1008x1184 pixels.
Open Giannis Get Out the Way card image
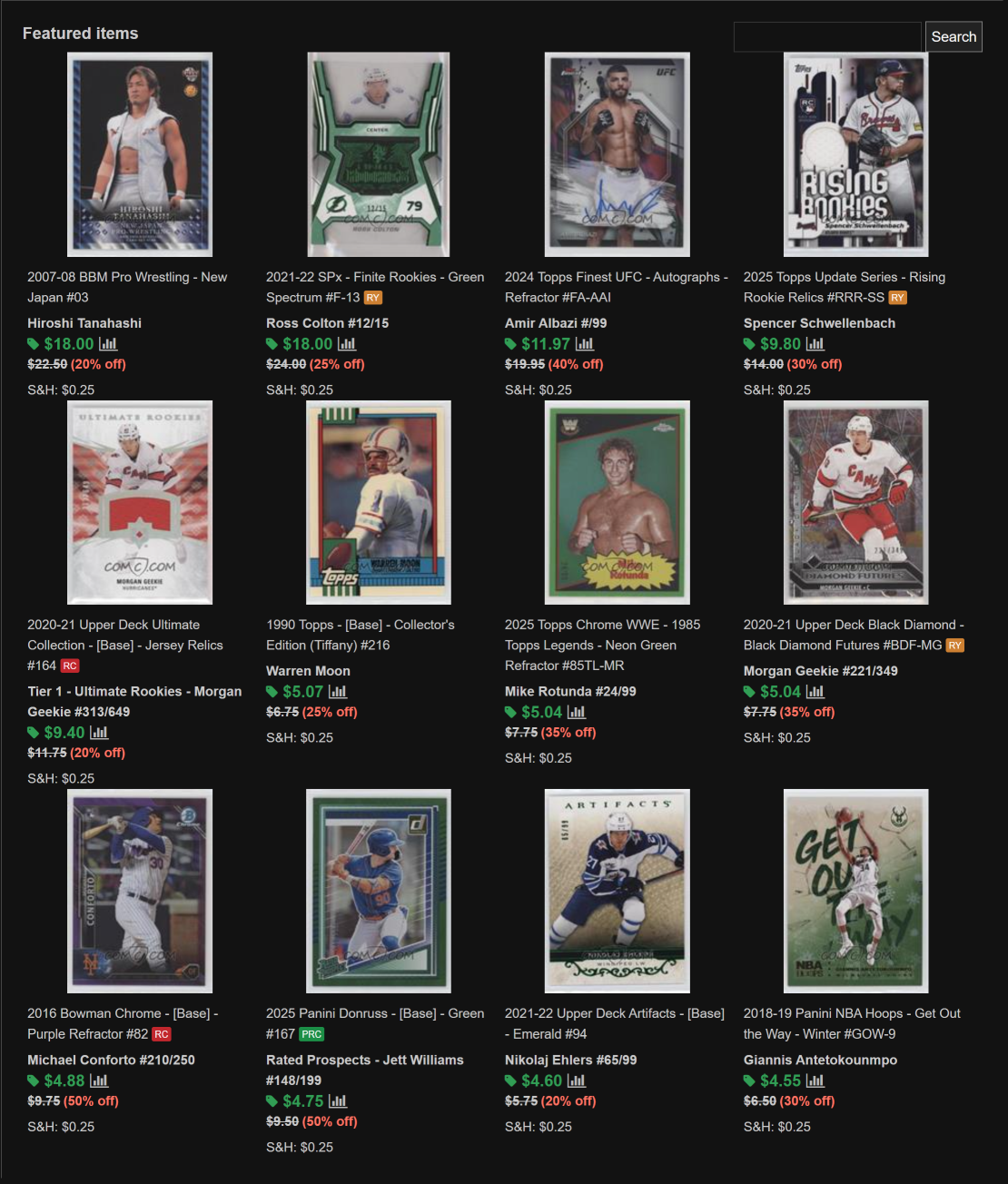pos(856,891)
